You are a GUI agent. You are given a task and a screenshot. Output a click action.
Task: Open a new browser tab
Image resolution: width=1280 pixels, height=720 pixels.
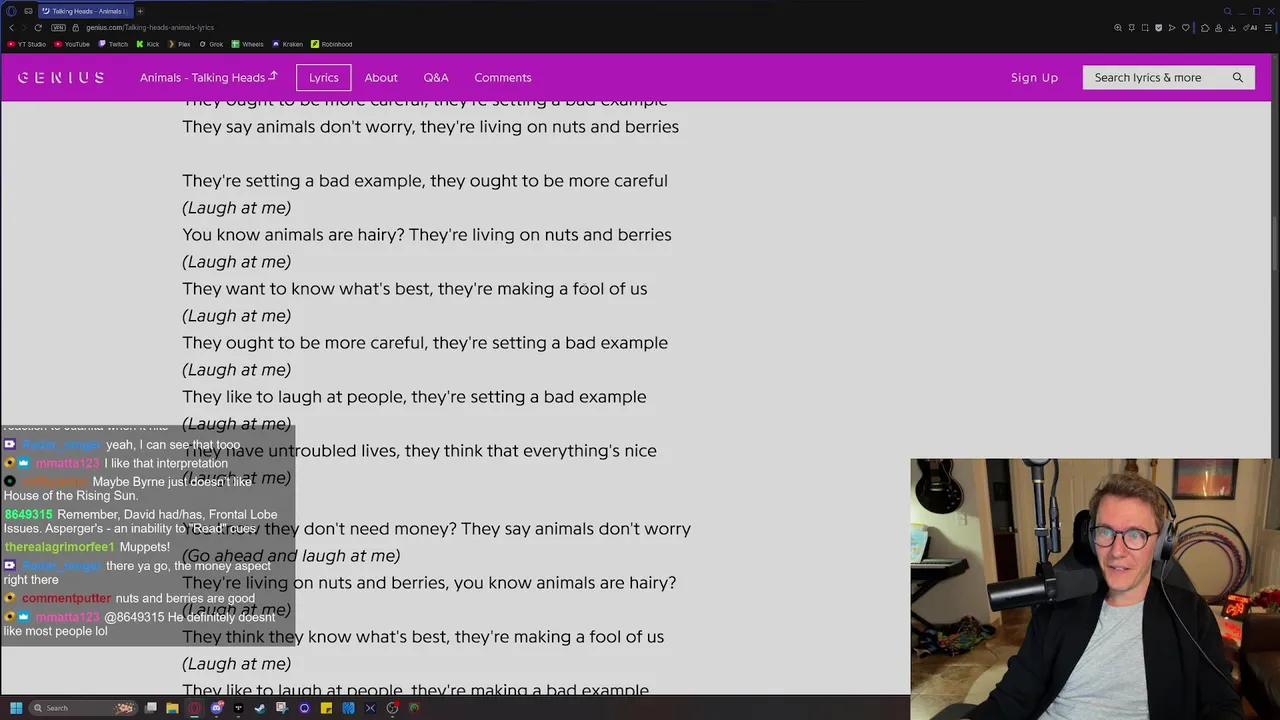140,11
